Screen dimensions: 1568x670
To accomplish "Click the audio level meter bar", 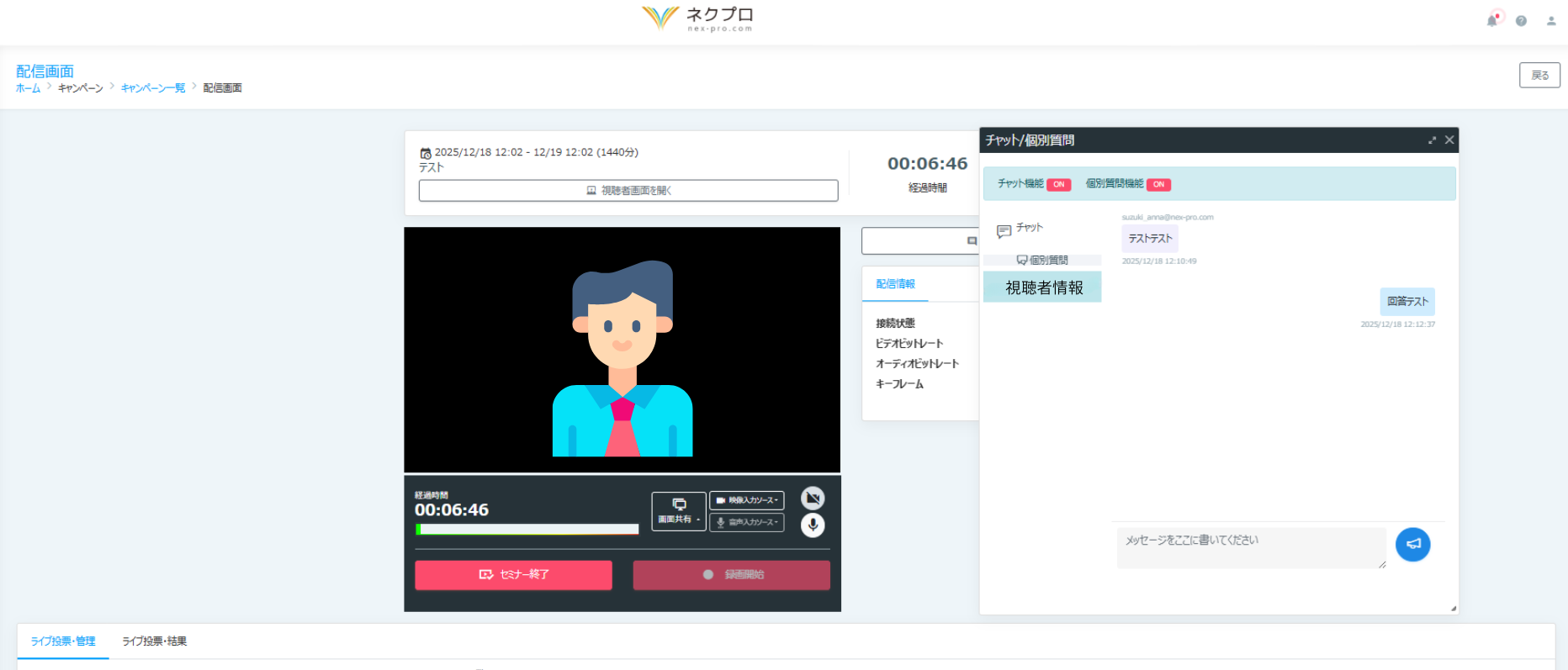I will click(527, 530).
